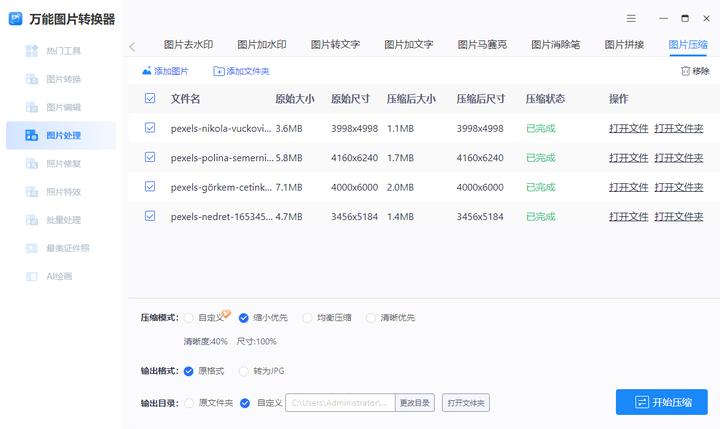Click 打开文件夹 for pexels-görkem-cetink row
The width and height of the screenshot is (720, 429).
pyautogui.click(x=679, y=187)
